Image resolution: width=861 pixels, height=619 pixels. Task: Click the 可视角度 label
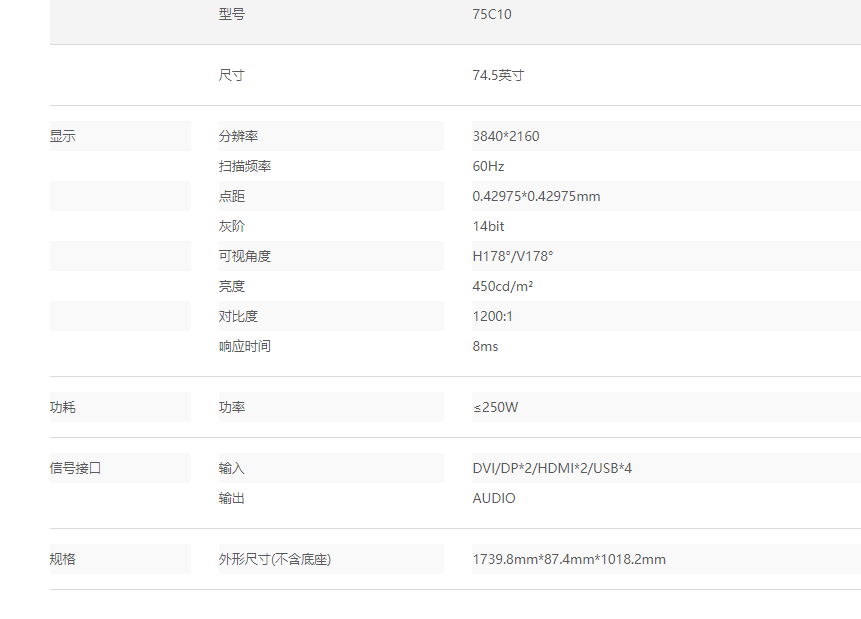[244, 256]
